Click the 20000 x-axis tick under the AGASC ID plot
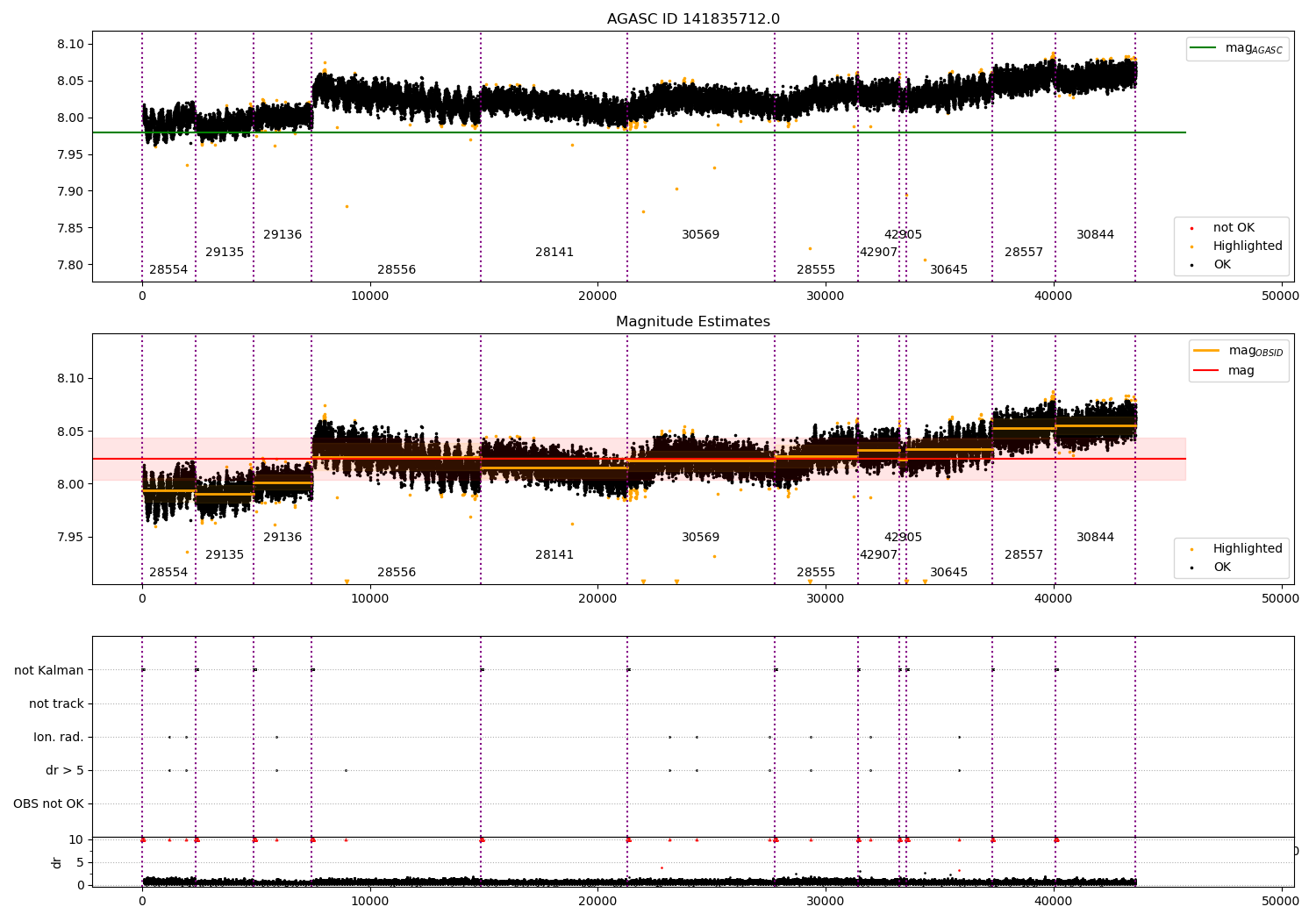Image resolution: width=1316 pixels, height=921 pixels. [x=597, y=296]
